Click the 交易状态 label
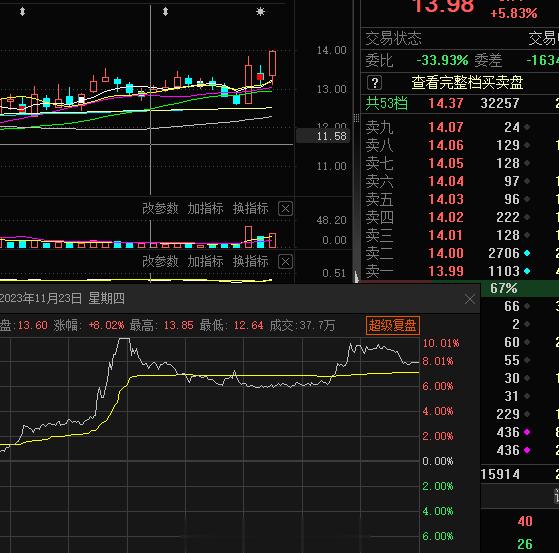Image resolution: width=559 pixels, height=553 pixels. [x=394, y=38]
